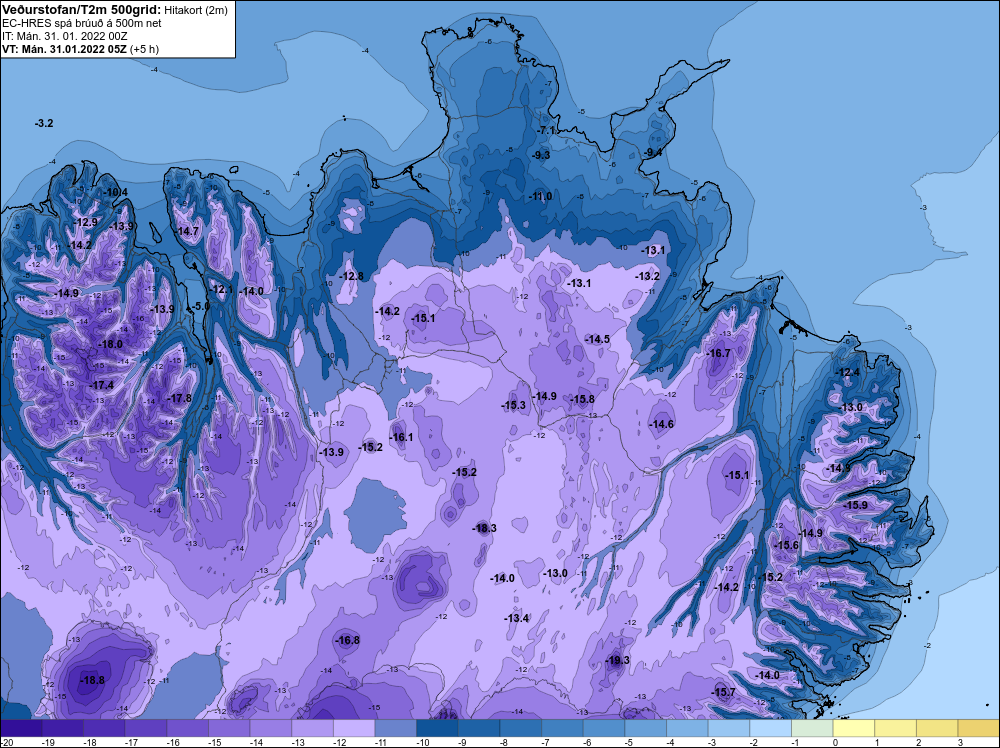Select the -9.3 temperature label
The image size is (1000, 748).
pos(540,155)
